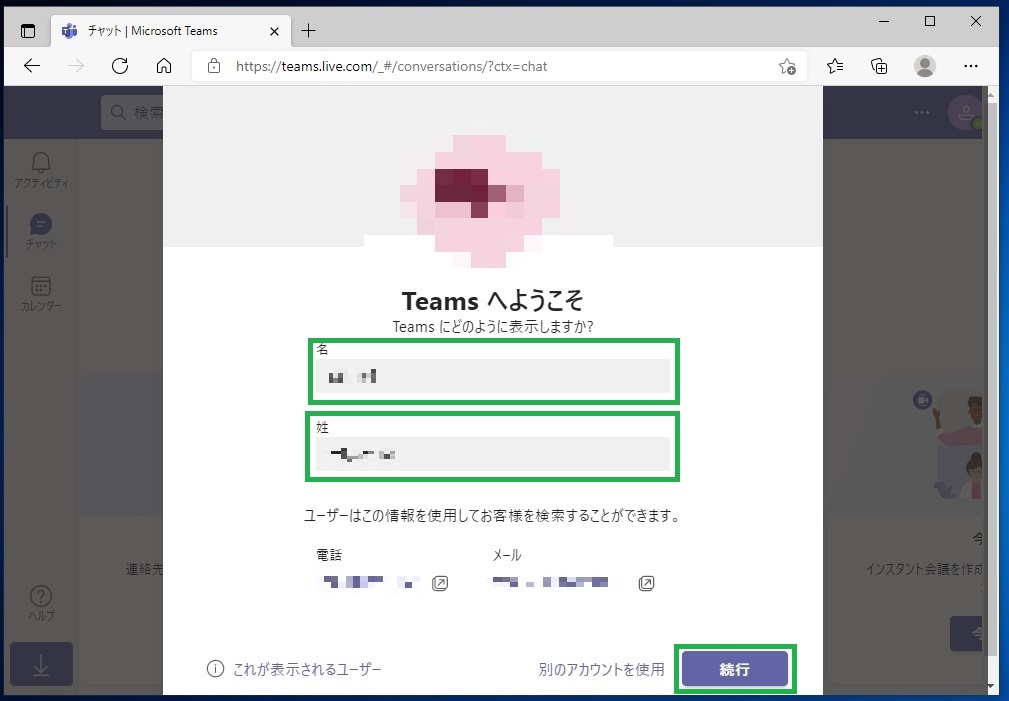Click the scrollbar up arrow
1009x701 pixels.
tap(991, 95)
